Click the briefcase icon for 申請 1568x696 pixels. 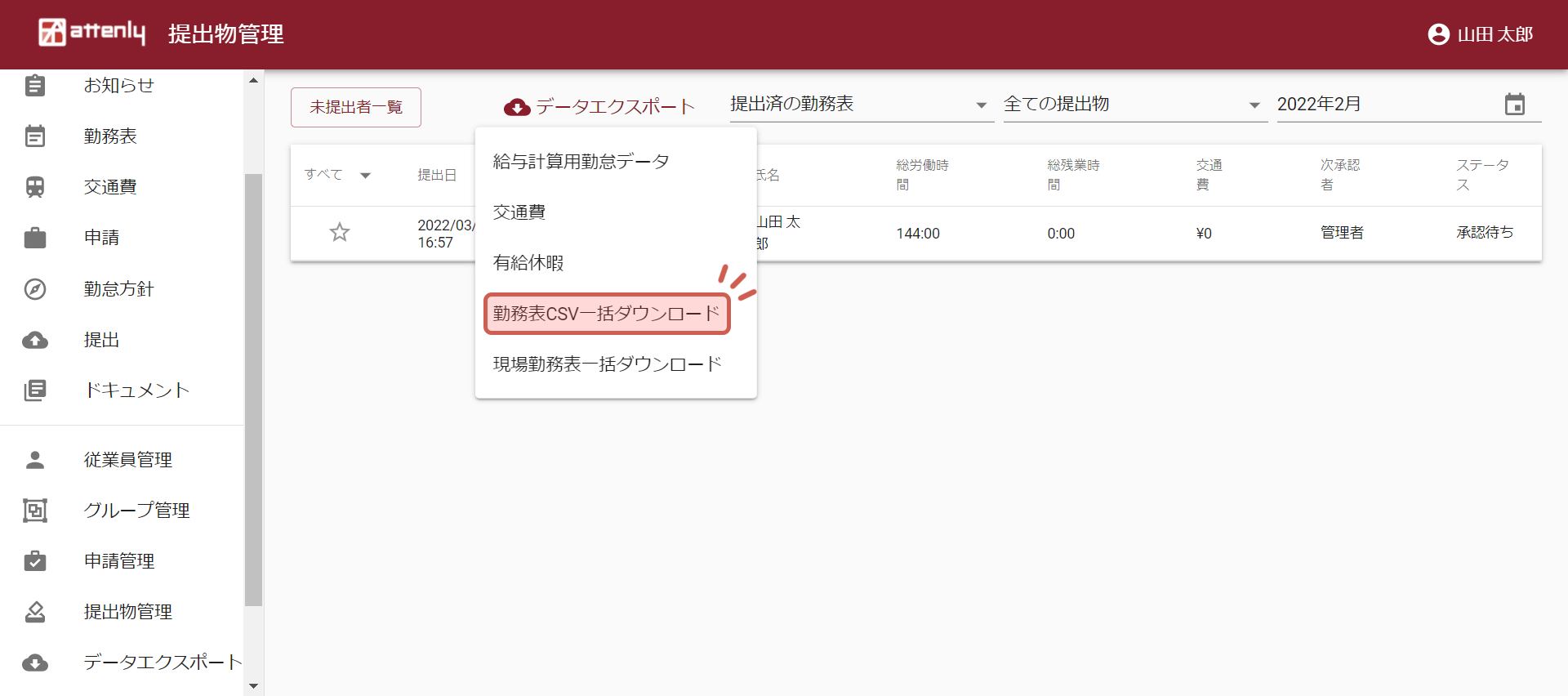pyautogui.click(x=35, y=238)
